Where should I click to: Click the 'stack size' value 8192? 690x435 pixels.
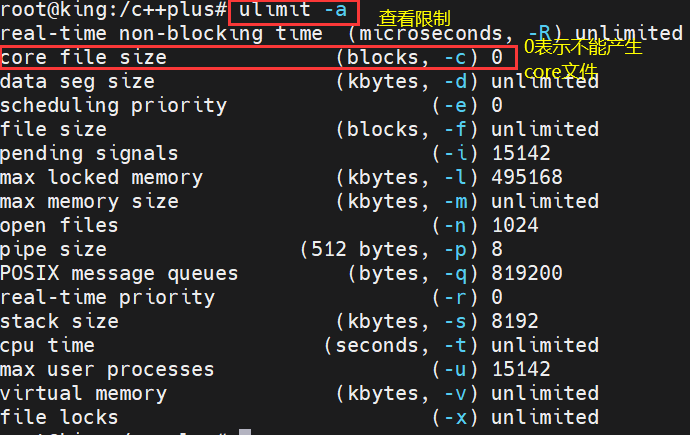tap(515, 322)
